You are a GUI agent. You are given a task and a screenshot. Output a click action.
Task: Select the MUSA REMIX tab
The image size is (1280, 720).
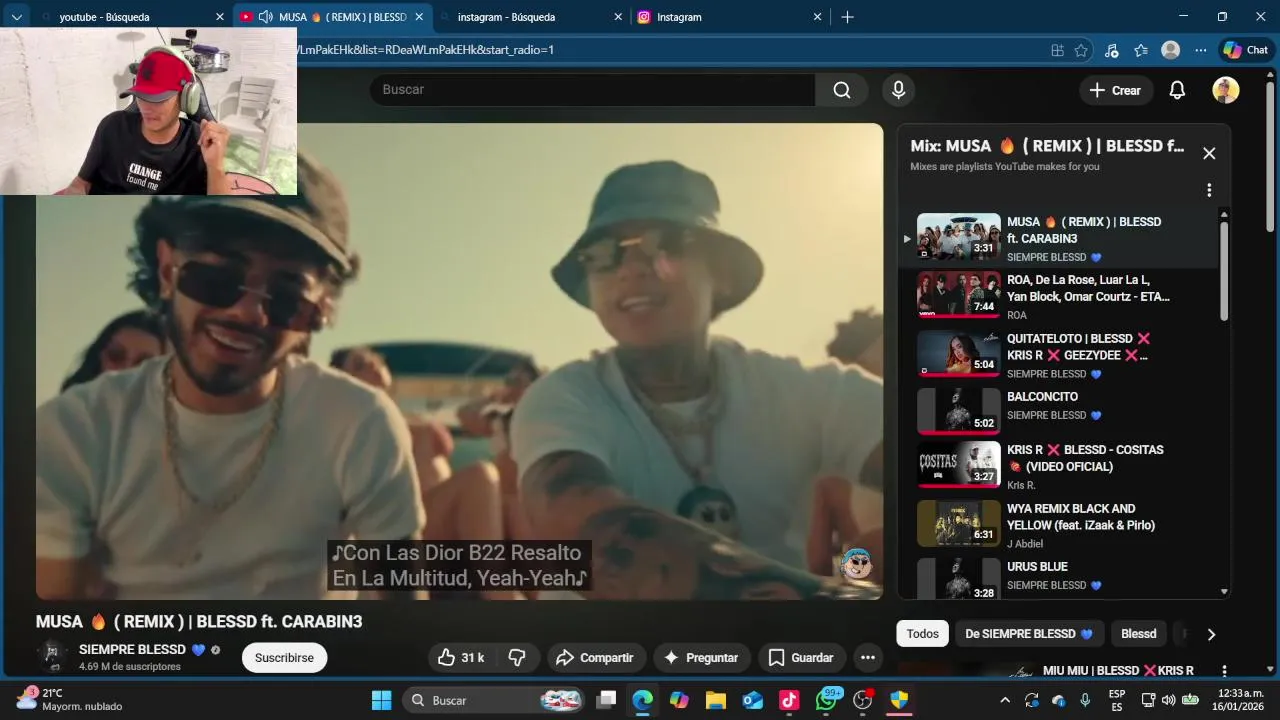coord(332,17)
